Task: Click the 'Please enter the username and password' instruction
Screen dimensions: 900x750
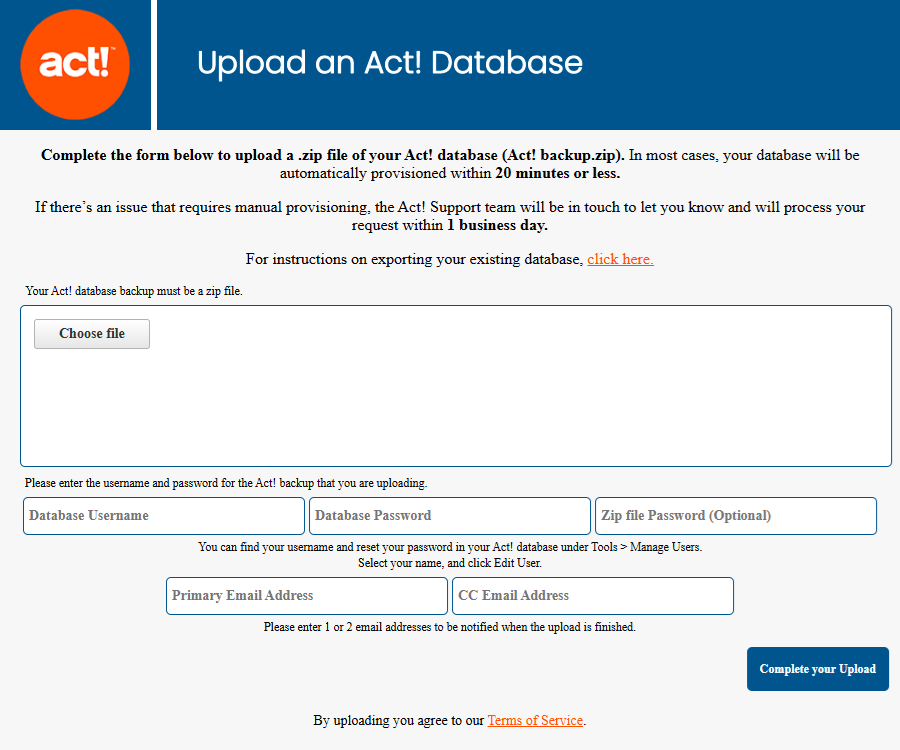Action: pos(226,483)
